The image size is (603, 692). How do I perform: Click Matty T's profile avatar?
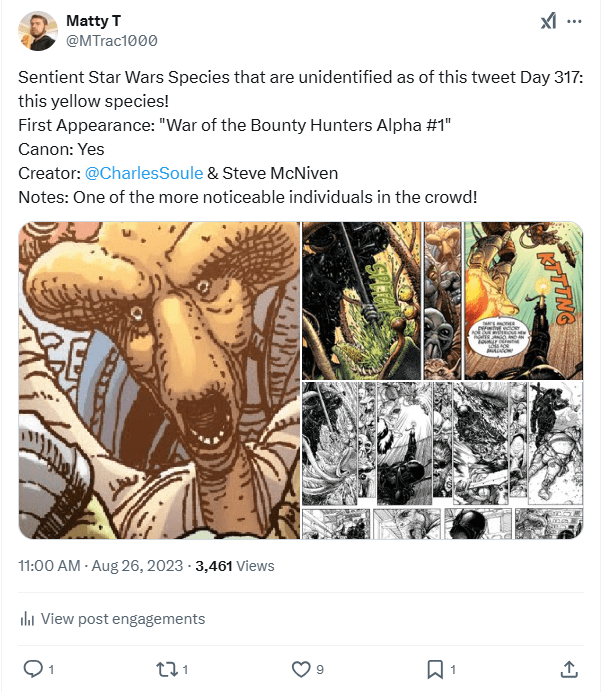(37, 30)
